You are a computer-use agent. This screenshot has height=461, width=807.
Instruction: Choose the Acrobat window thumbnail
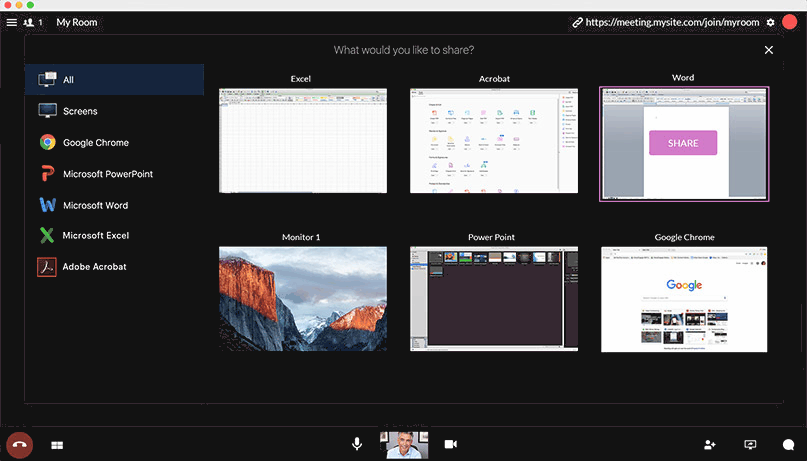click(494, 141)
